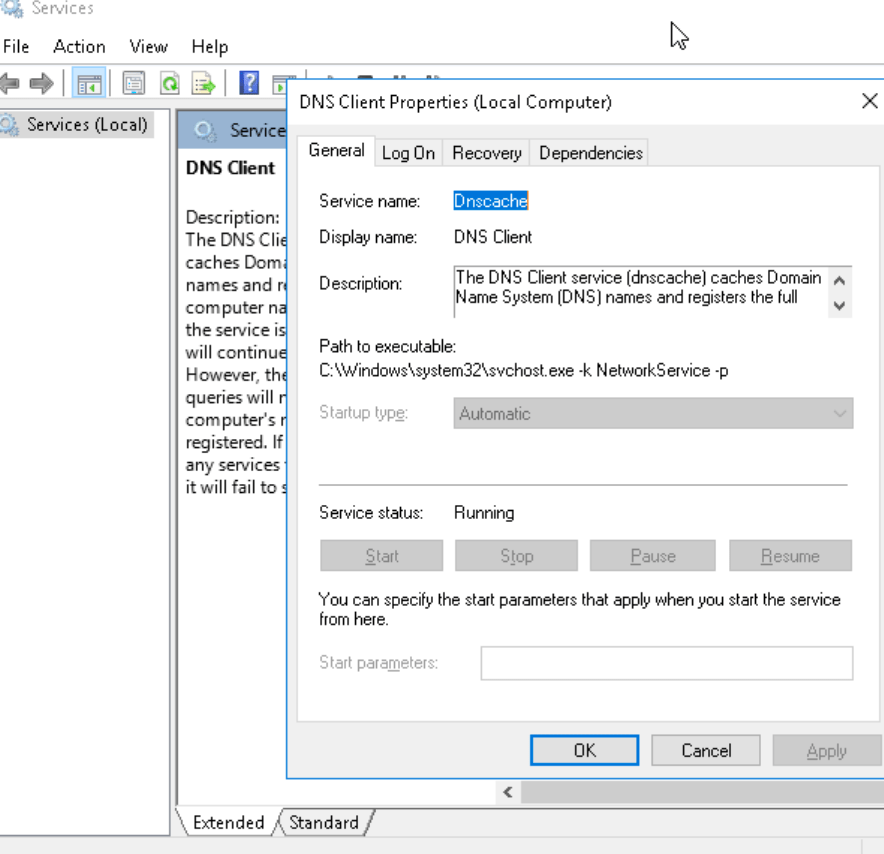Open the Dependencies tab

tap(590, 152)
